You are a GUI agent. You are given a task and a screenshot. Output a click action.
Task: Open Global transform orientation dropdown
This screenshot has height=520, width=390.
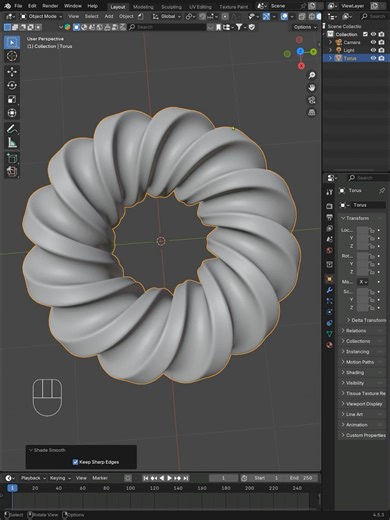click(x=166, y=16)
